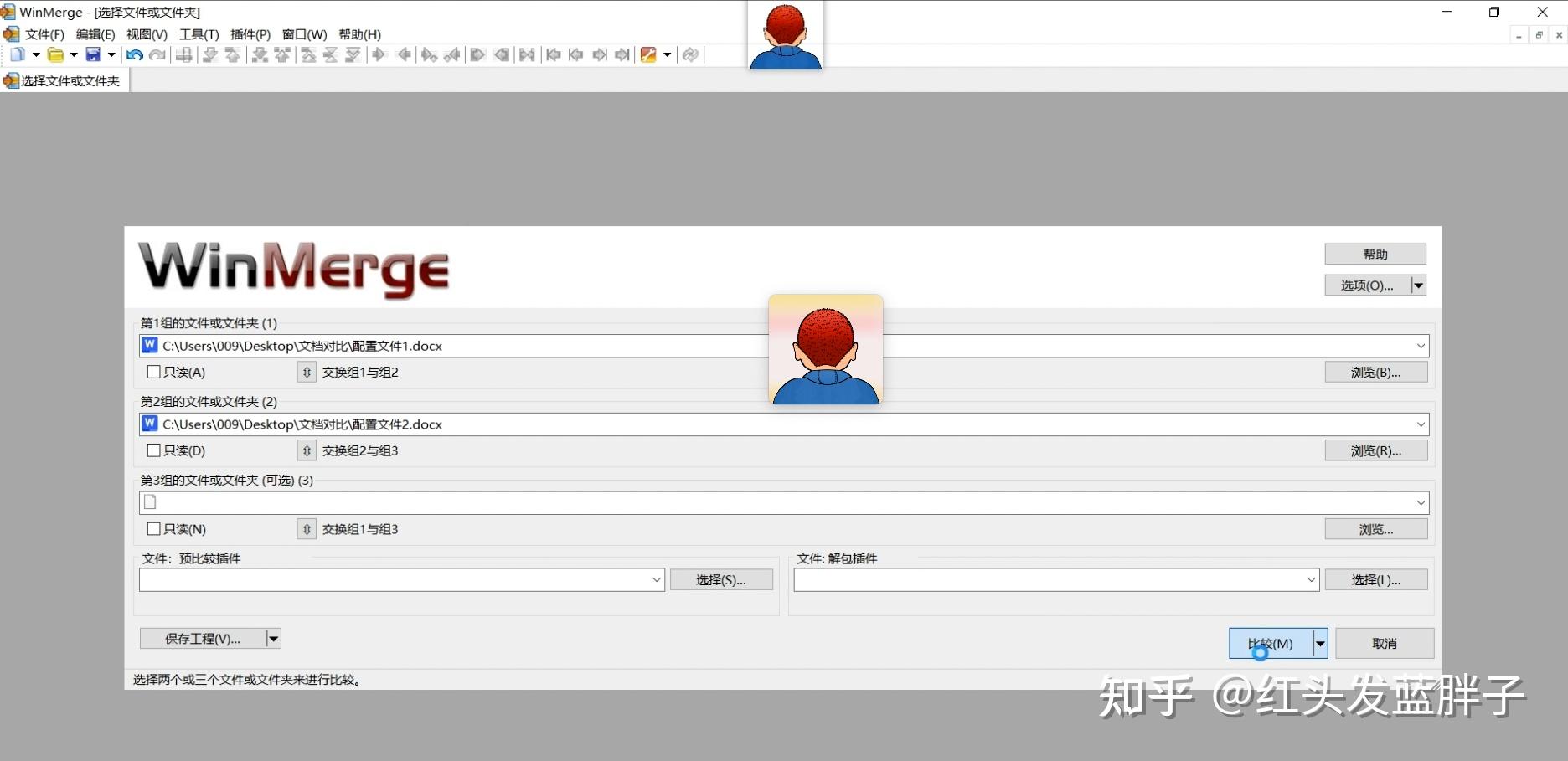Viewport: 1568px width, 761px height.
Task: Click the 浏览... button for 第3组
Action: pyautogui.click(x=1376, y=529)
